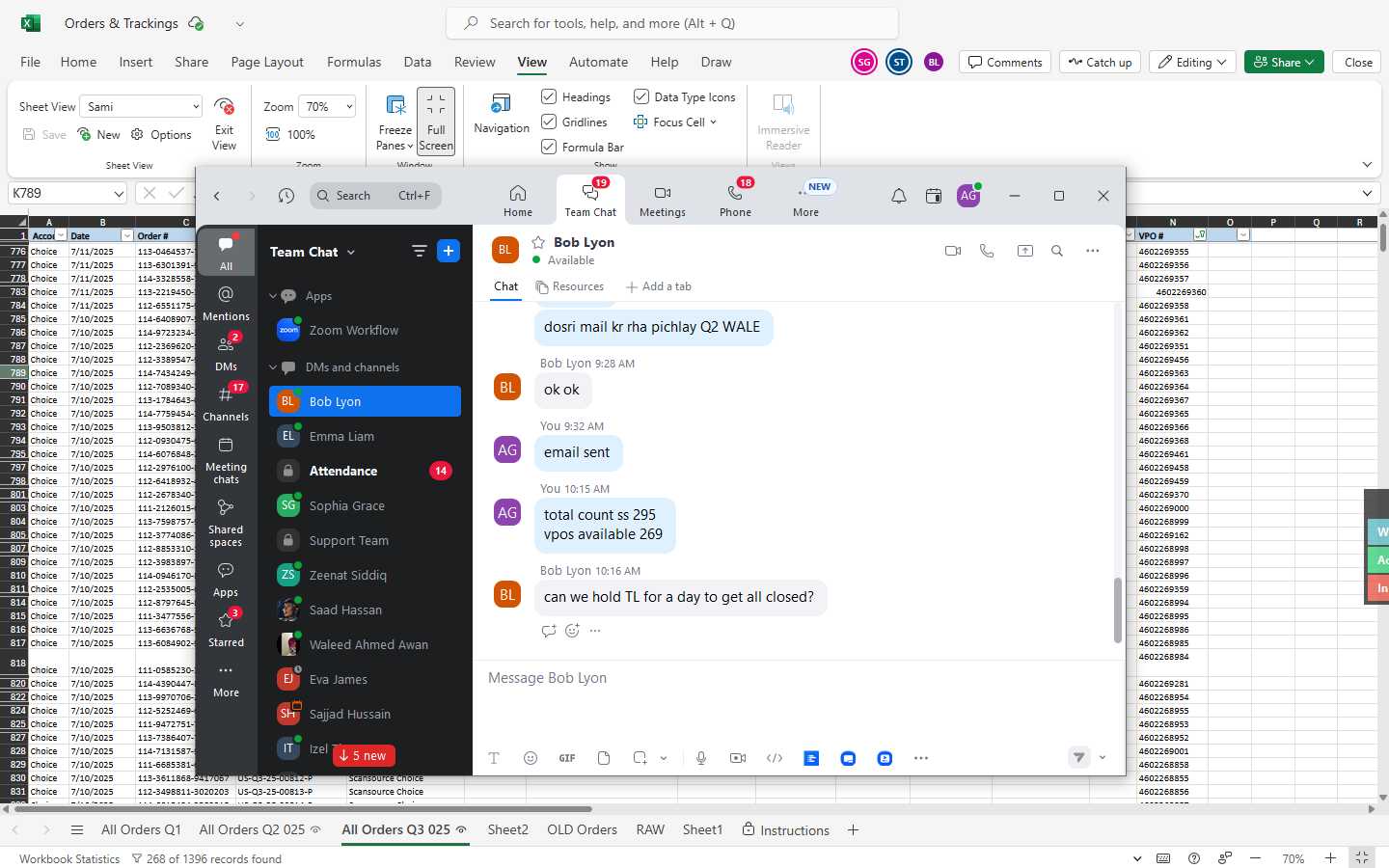Open the Phone tab in Zoom
The image size is (1389, 868).
(735, 200)
